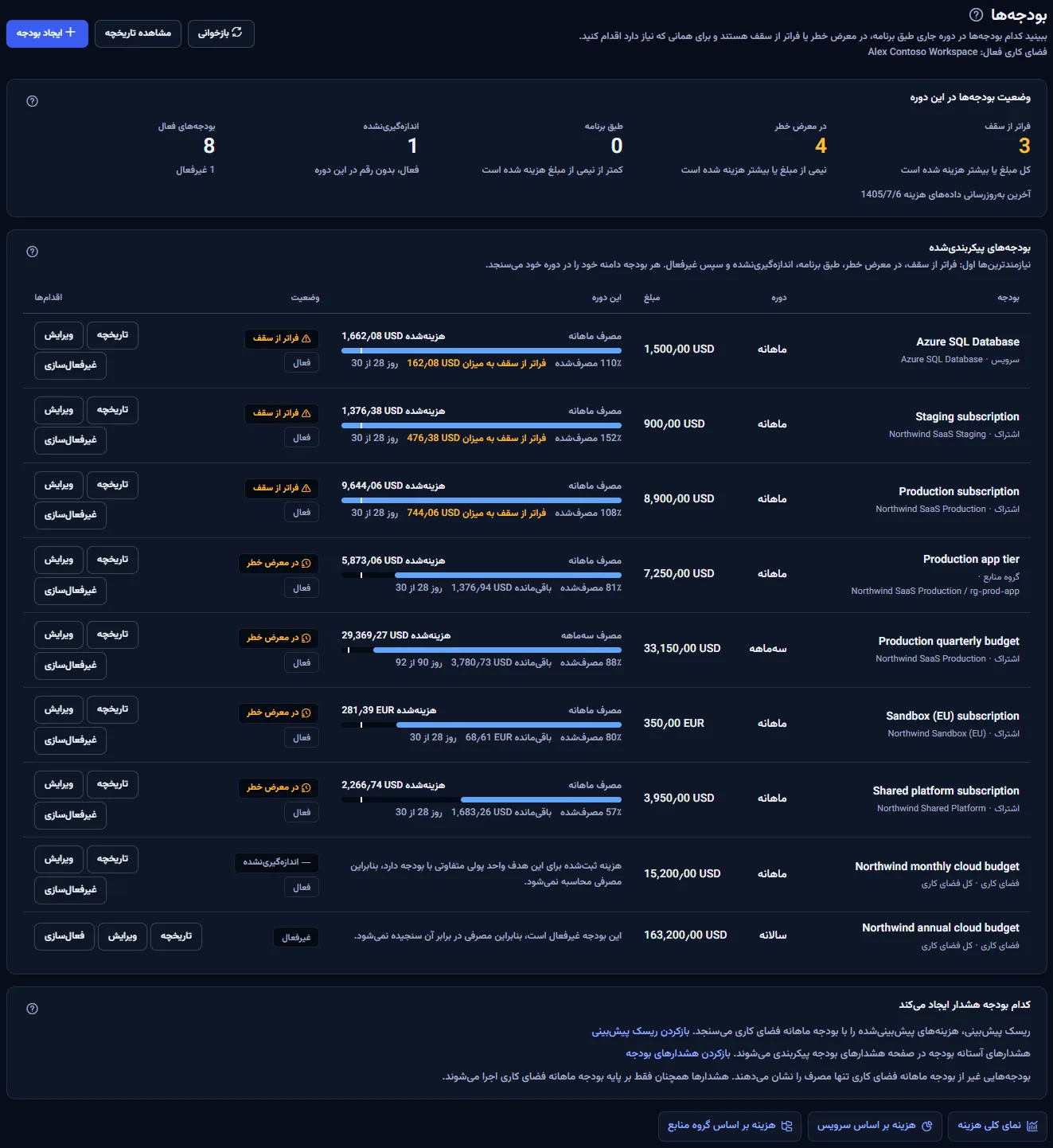Edit the Production app tier budget
Screen dimensions: 1053x1148
click(59, 560)
